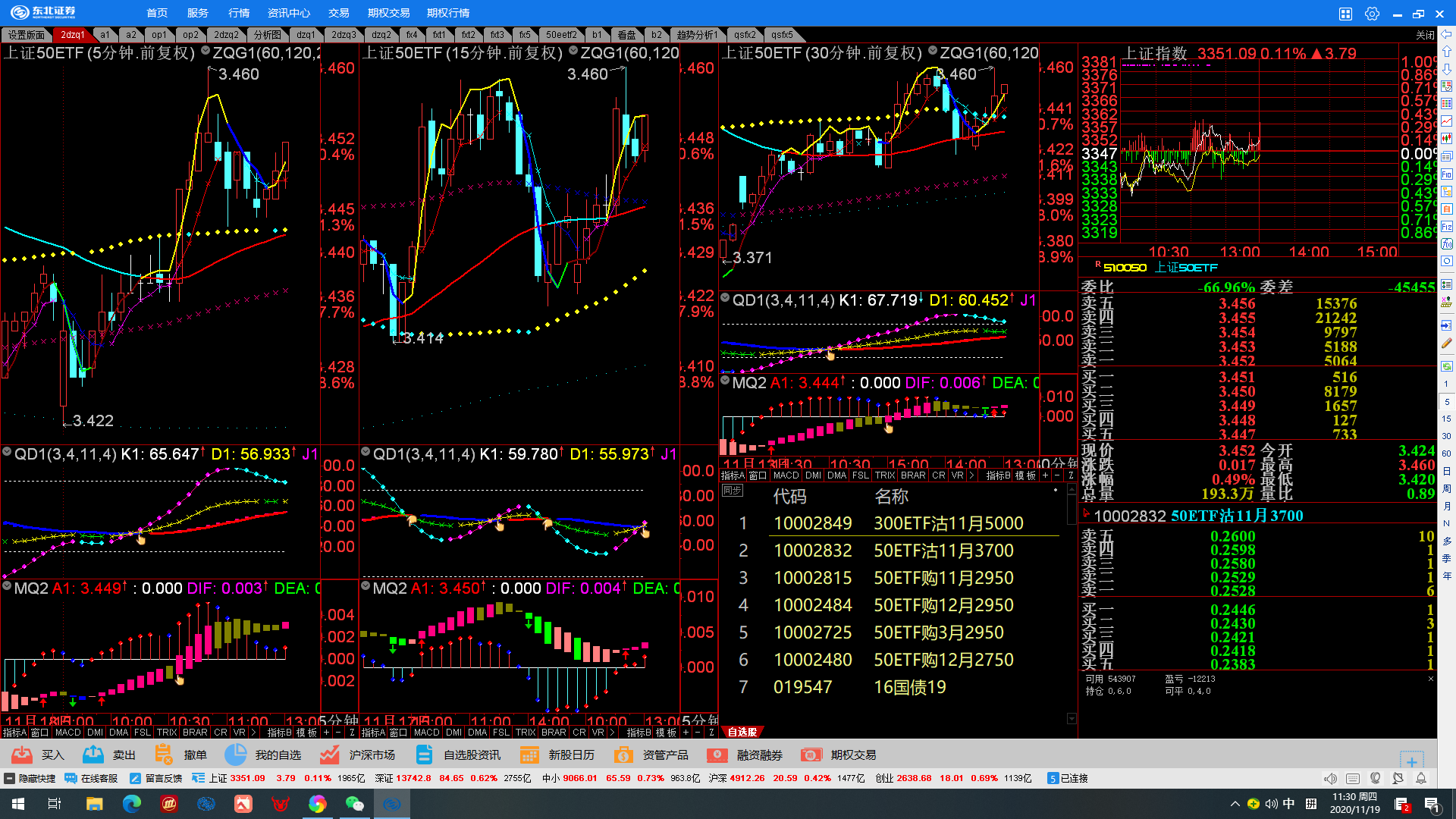Toggle 隐藏快捷 to hide the shortcut bar
The image size is (1456, 819).
click(x=10, y=778)
